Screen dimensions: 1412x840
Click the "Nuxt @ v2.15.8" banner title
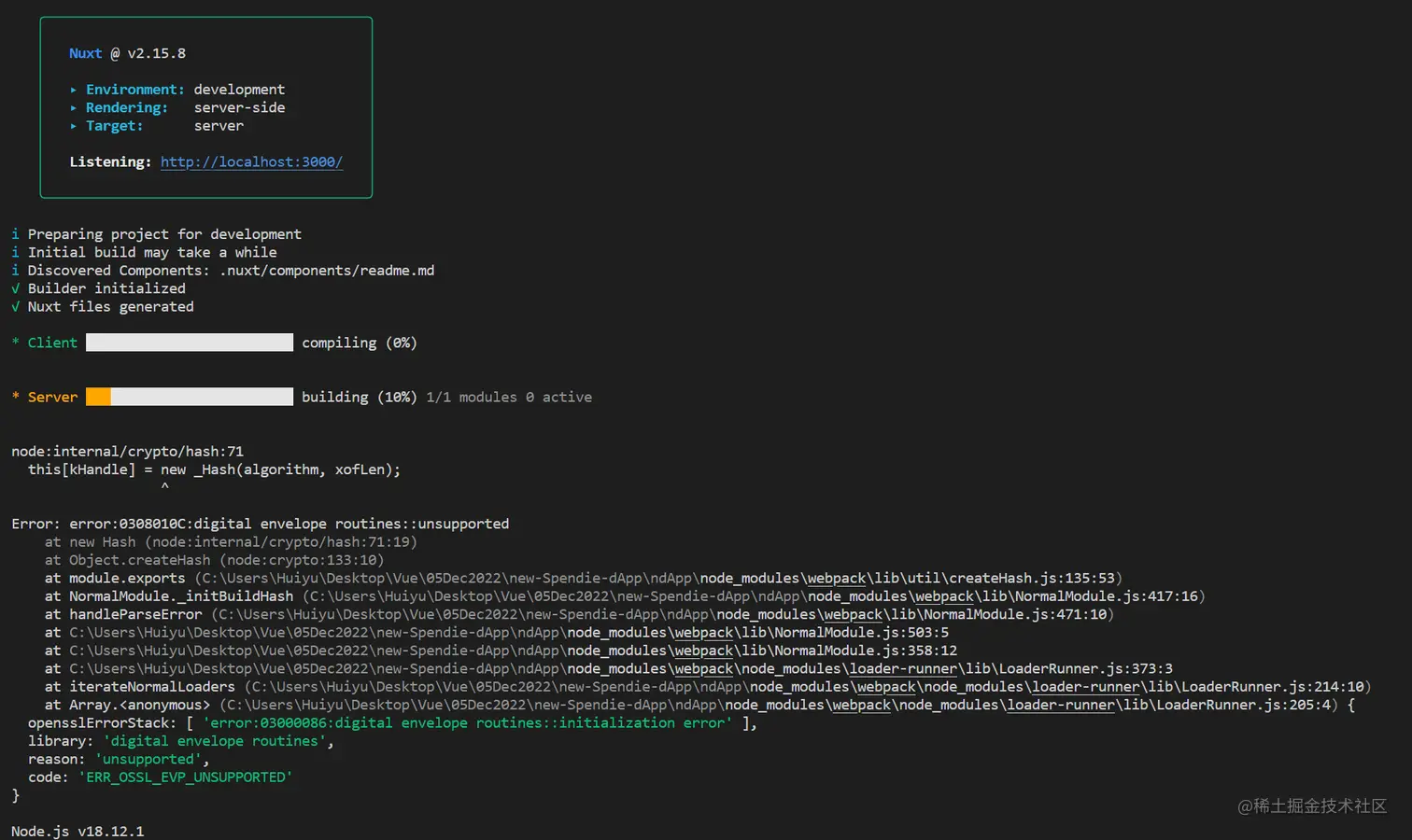pos(127,53)
